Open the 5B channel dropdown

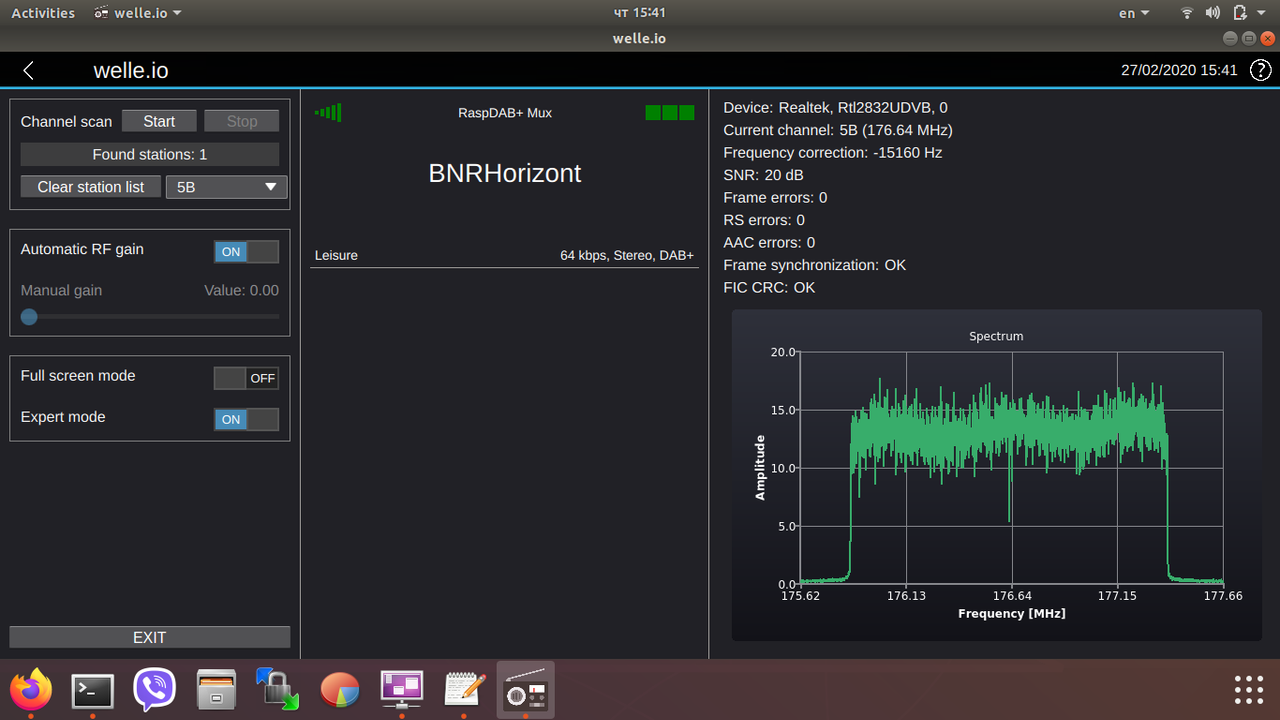tap(226, 187)
